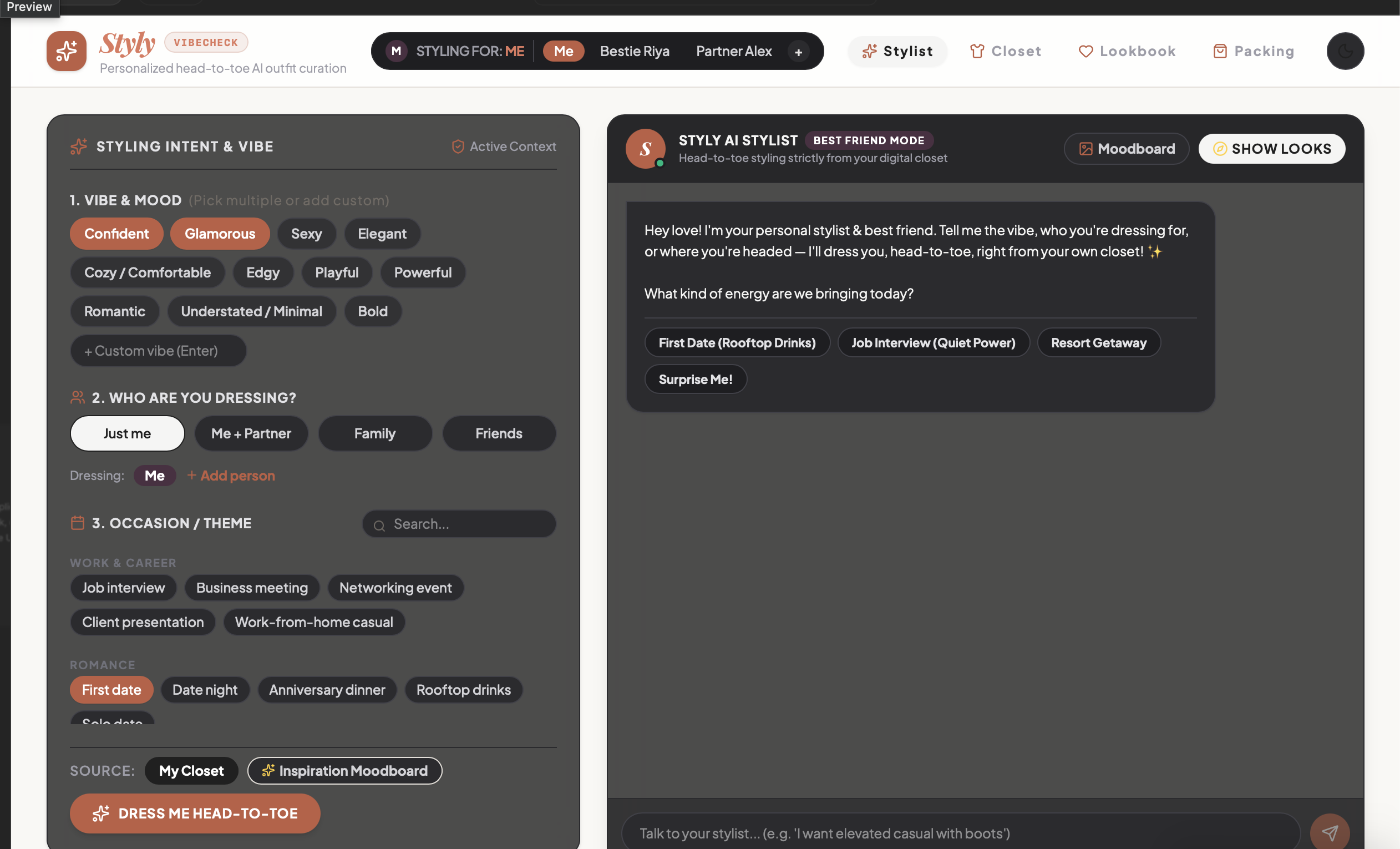Open the Moodboard button in chat header
This screenshot has width=1400, height=849.
(x=1126, y=148)
